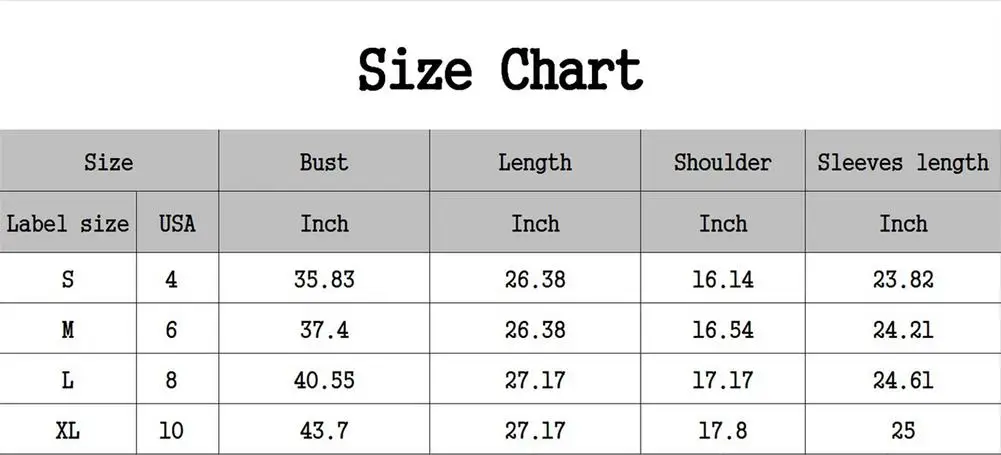
Task: Click the USA header cell
Action: pos(177,223)
